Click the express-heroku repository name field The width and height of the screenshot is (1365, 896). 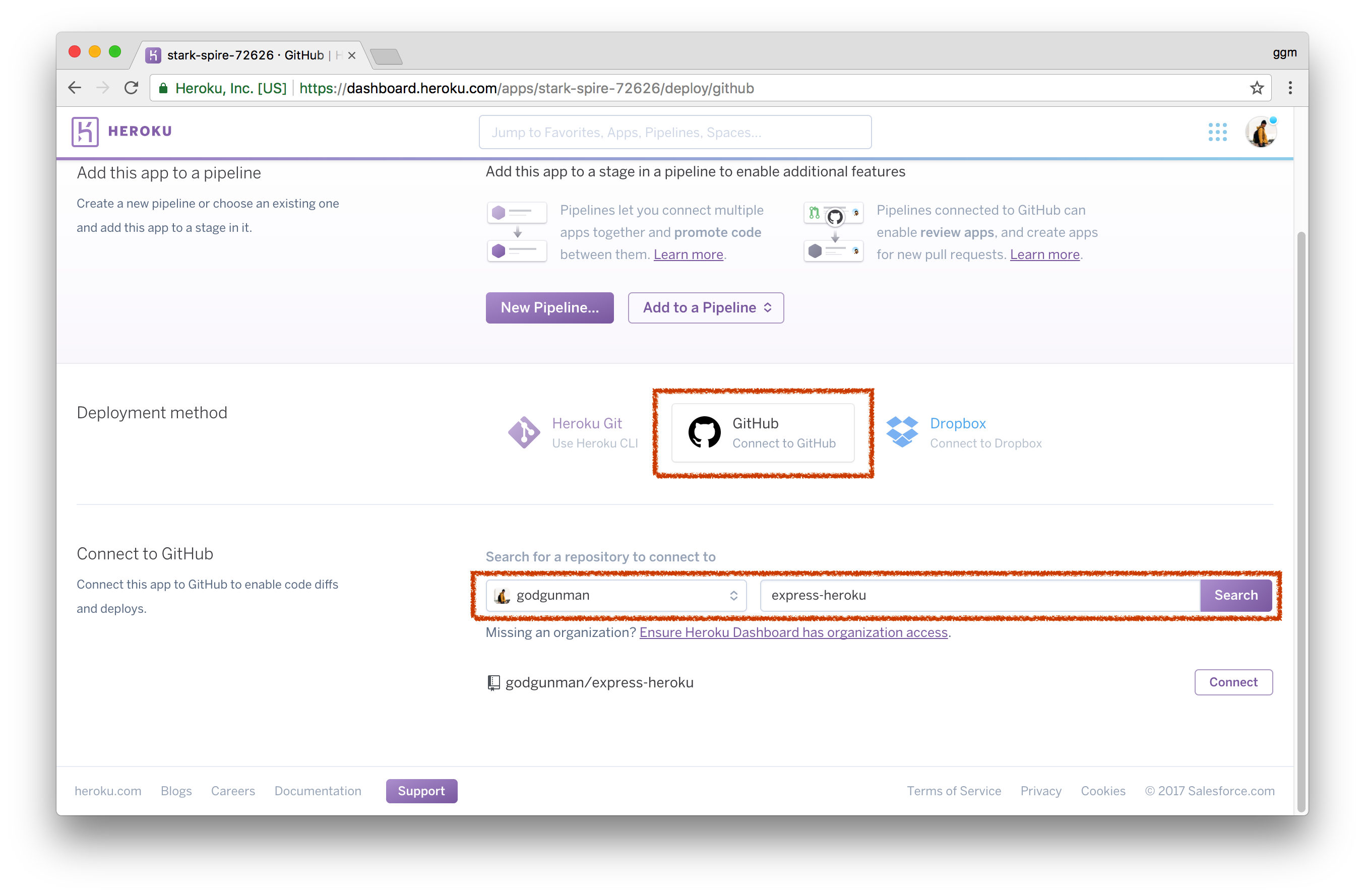click(x=980, y=595)
